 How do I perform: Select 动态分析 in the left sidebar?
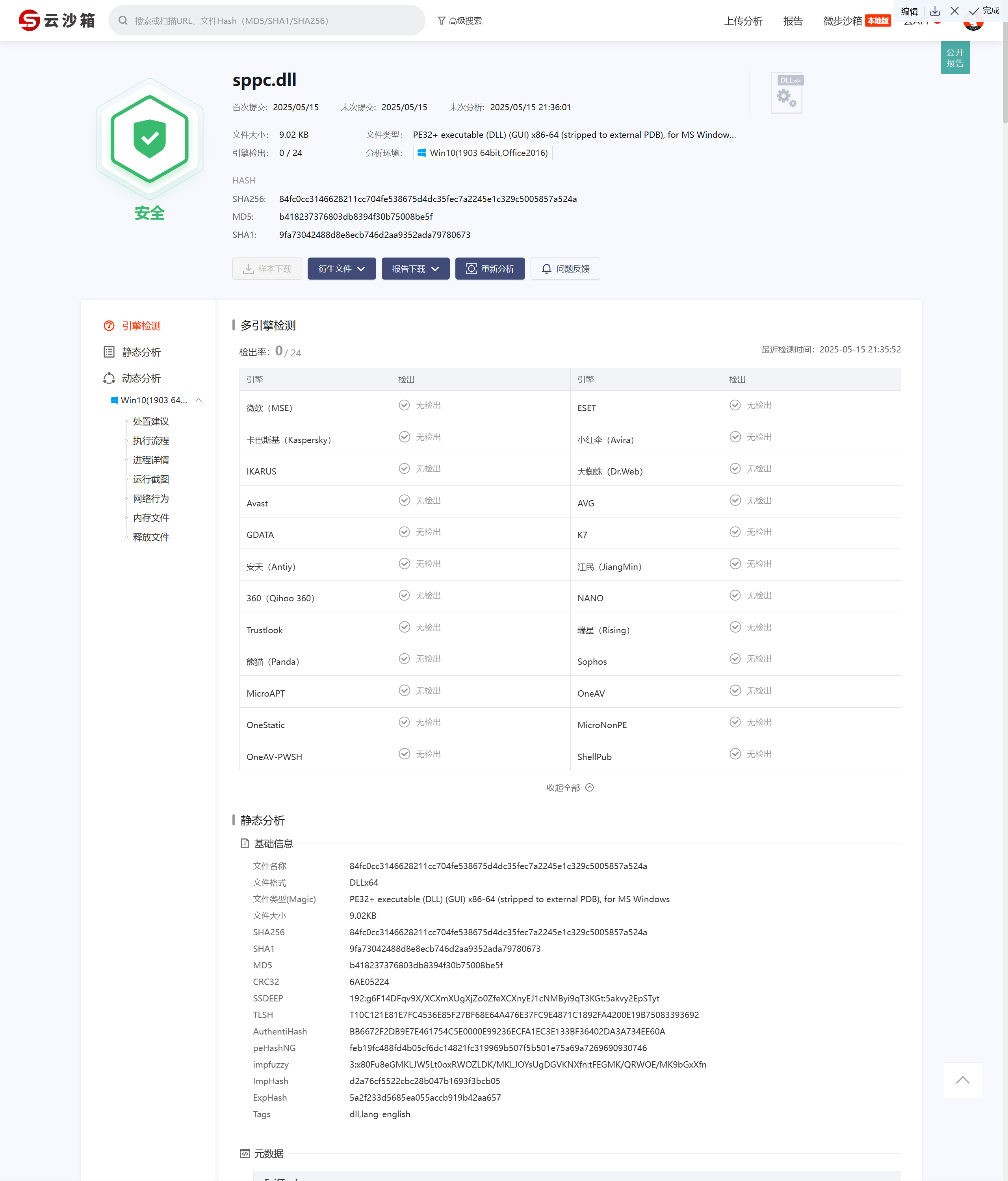(x=141, y=378)
